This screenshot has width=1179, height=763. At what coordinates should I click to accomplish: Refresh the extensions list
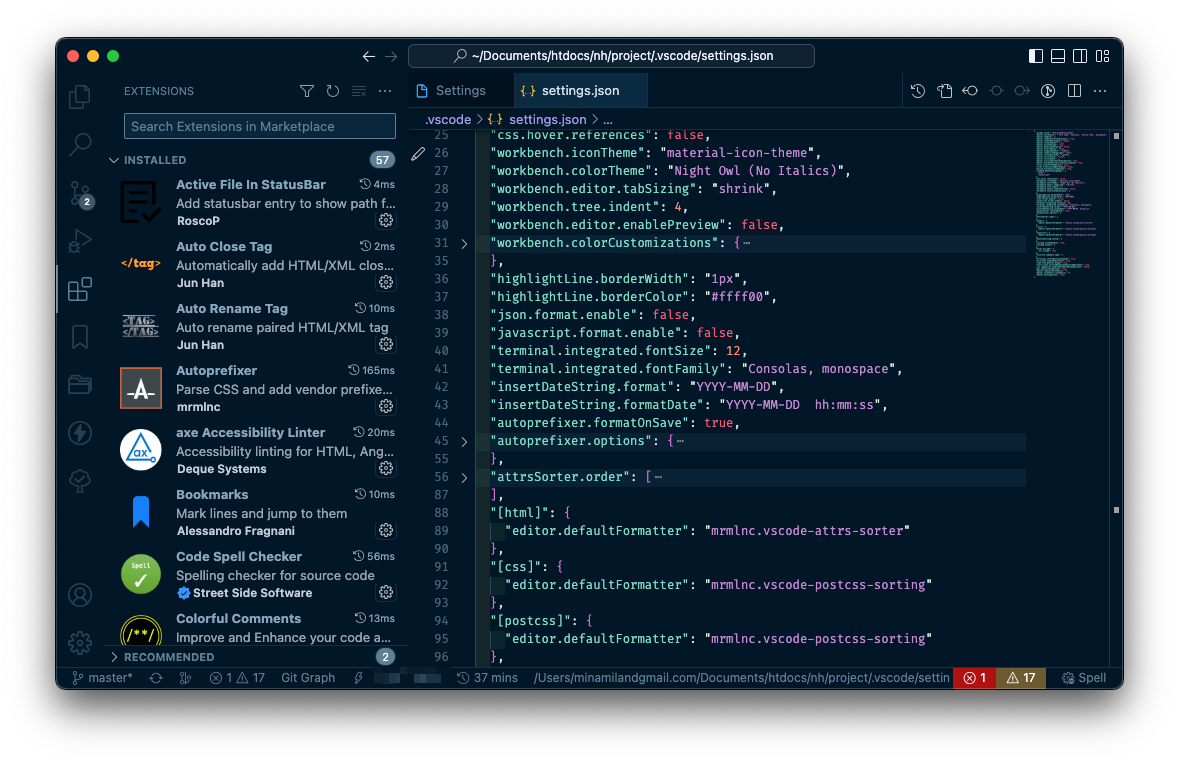click(x=333, y=91)
